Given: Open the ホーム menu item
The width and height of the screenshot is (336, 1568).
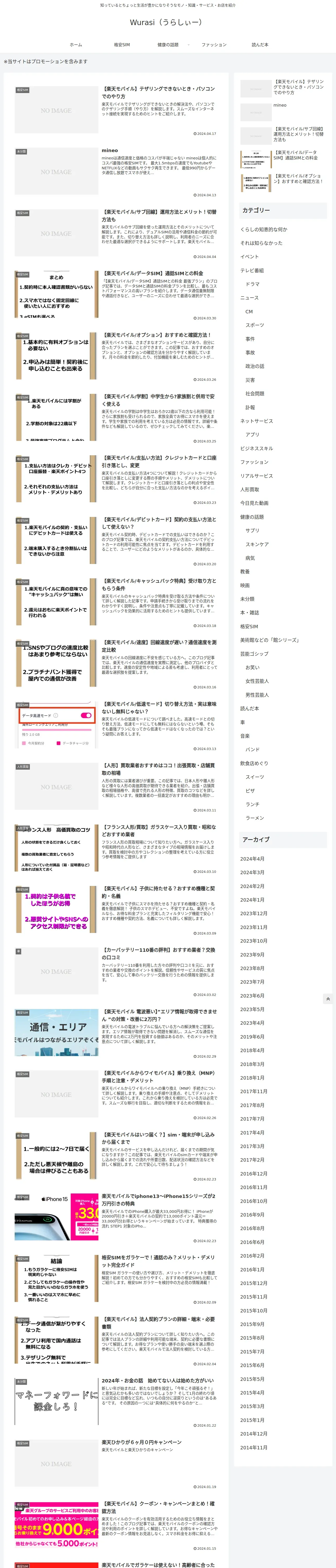Looking at the screenshot, I should 76,44.
